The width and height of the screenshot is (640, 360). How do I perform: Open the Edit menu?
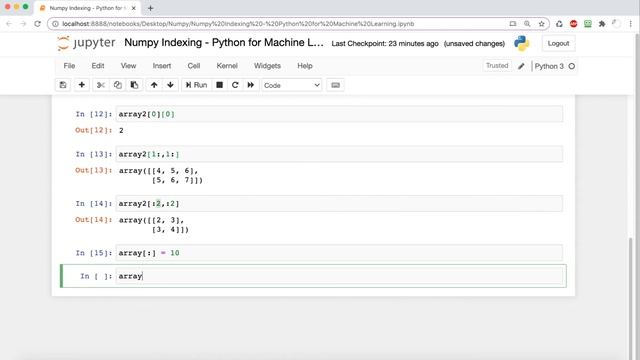pyautogui.click(x=98, y=66)
